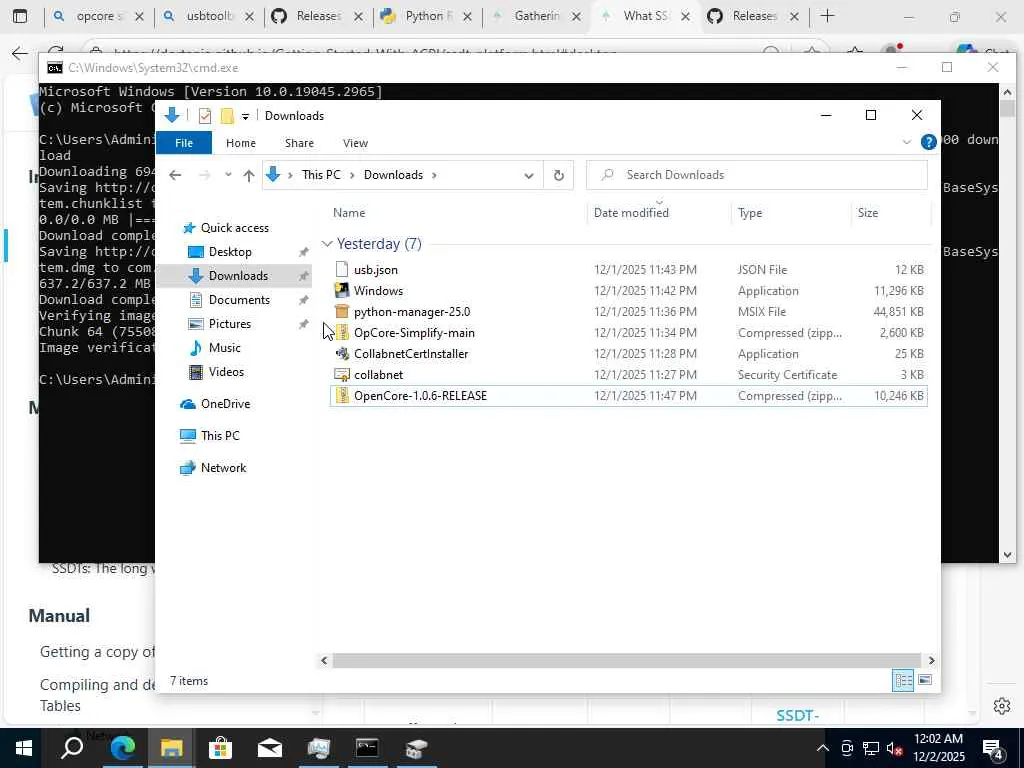Open the View ribbon tab
This screenshot has width=1024, height=768.
355,143
